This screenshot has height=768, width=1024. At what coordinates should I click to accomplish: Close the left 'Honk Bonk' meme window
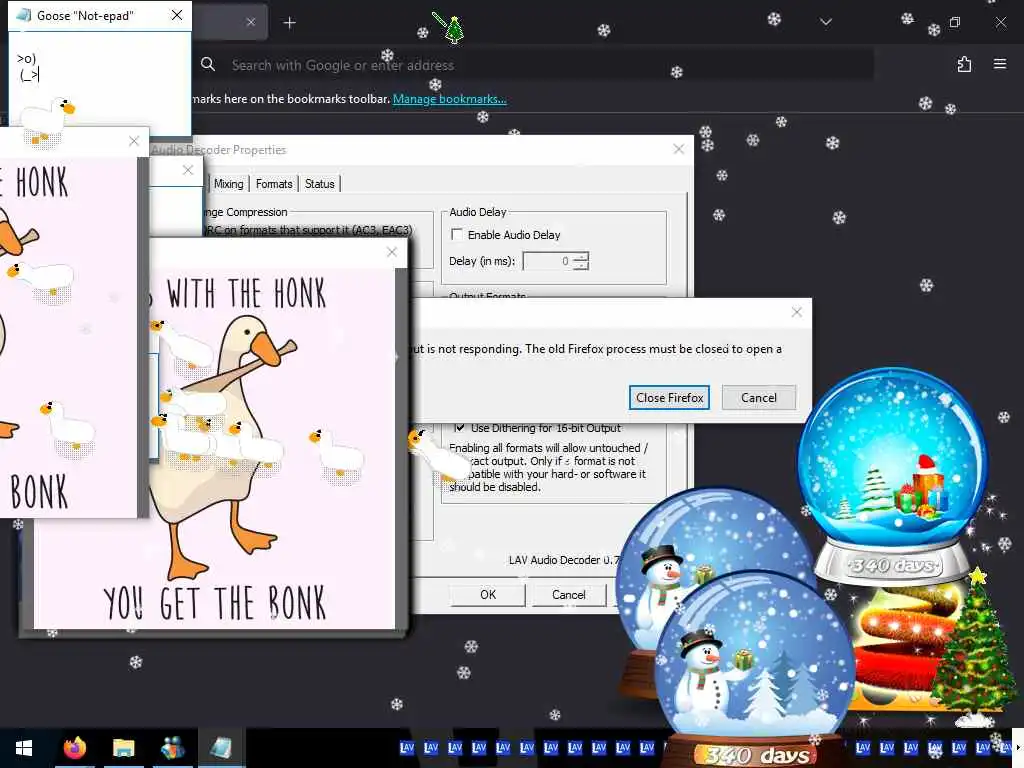[134, 141]
